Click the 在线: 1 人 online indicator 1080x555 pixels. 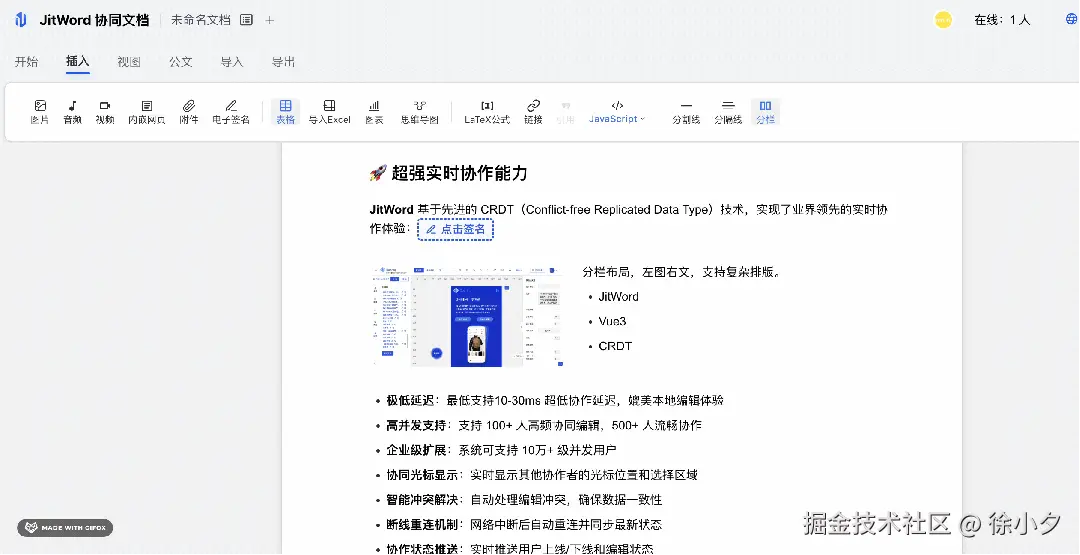pyautogui.click(x=1002, y=20)
